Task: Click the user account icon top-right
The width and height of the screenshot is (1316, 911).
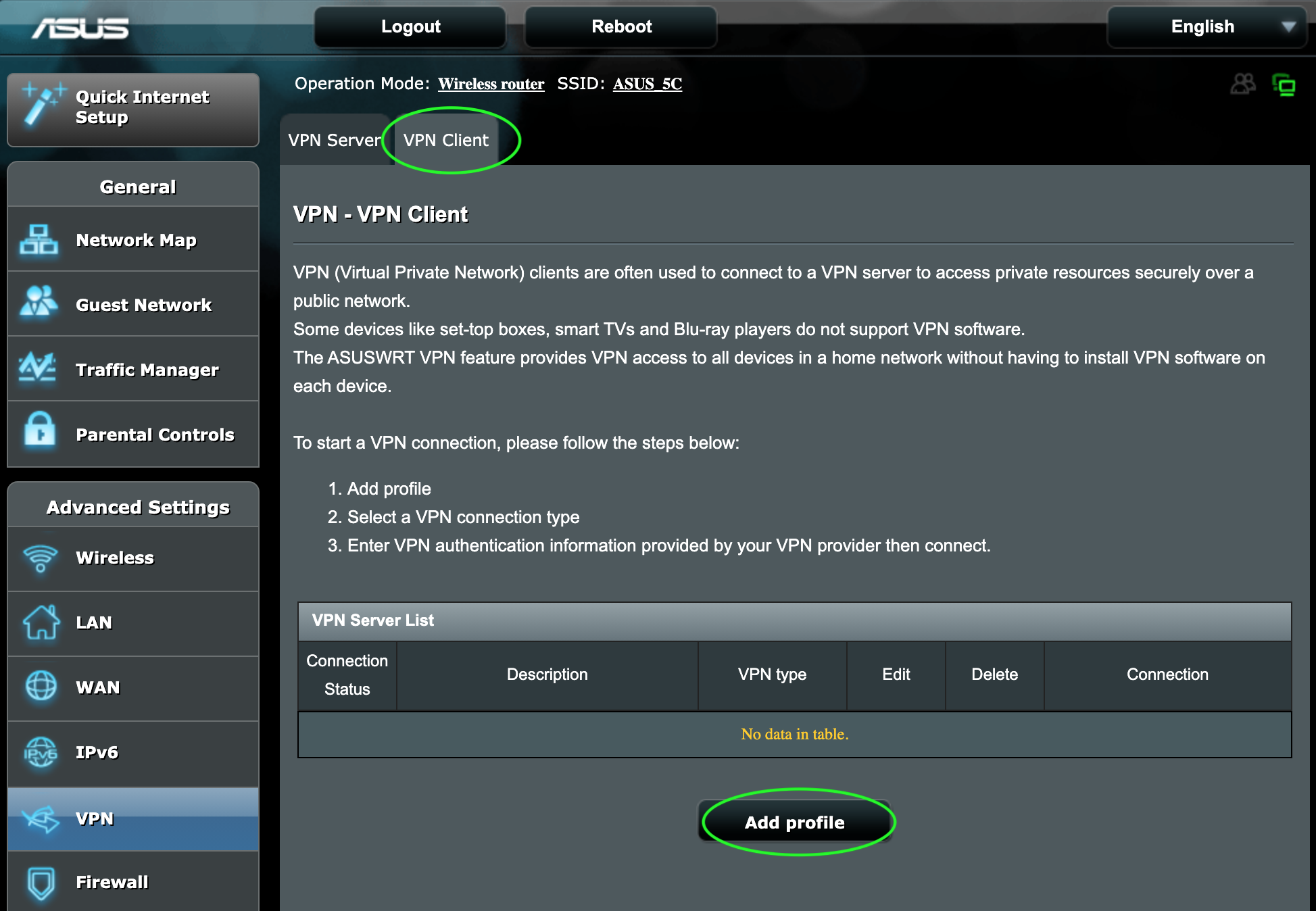Action: (x=1244, y=84)
